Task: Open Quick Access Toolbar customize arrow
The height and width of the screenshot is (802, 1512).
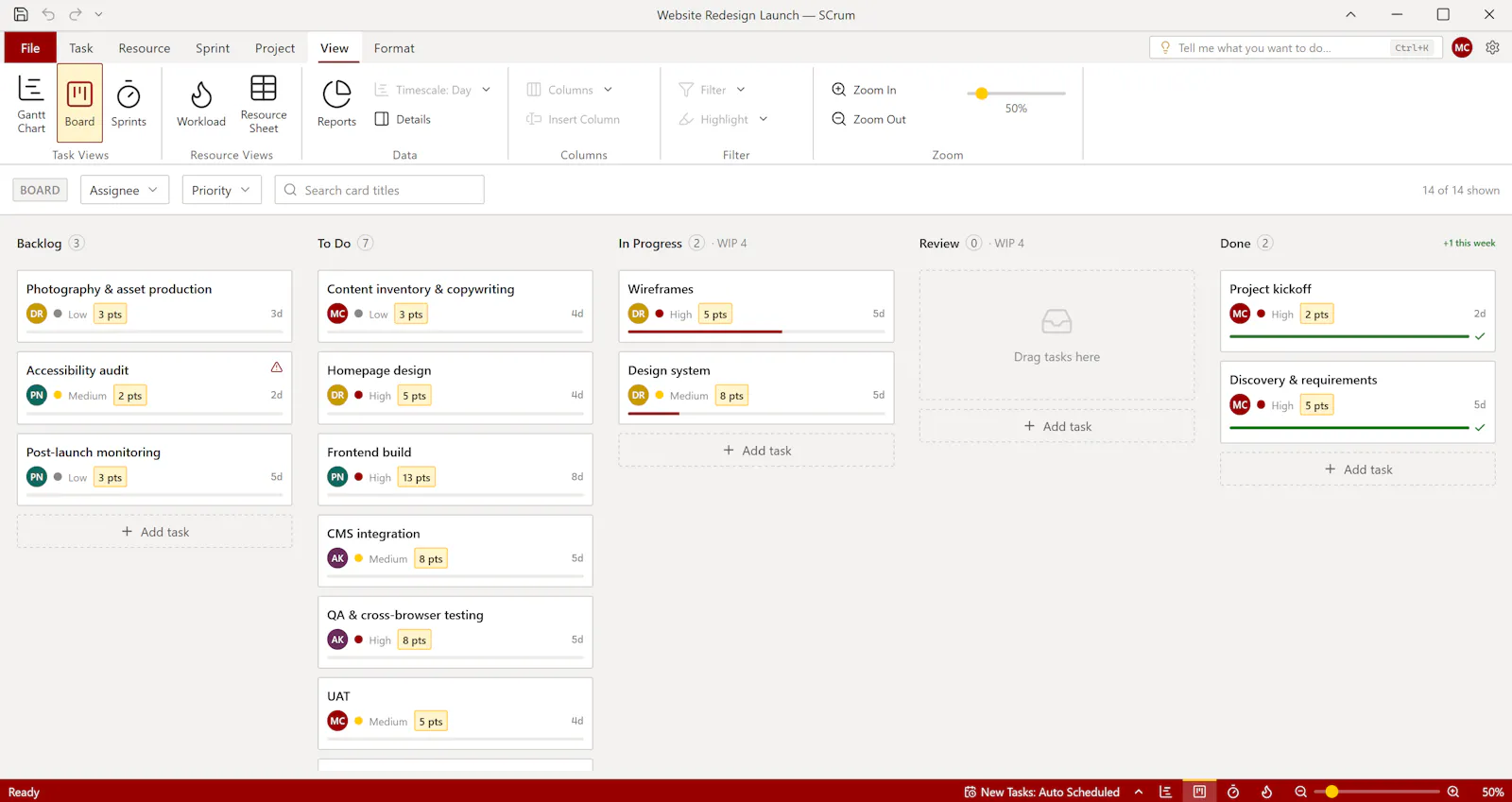Action: pyautogui.click(x=98, y=14)
